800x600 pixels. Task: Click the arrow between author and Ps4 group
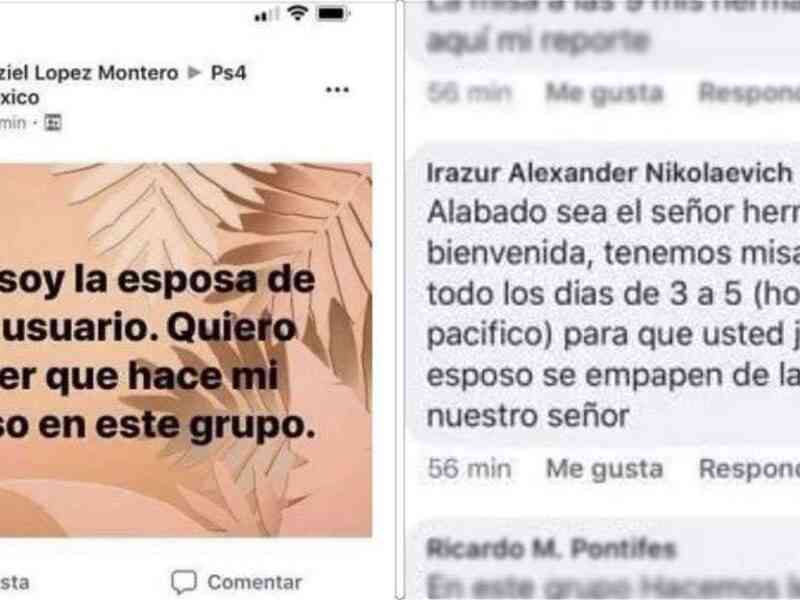(x=194, y=73)
